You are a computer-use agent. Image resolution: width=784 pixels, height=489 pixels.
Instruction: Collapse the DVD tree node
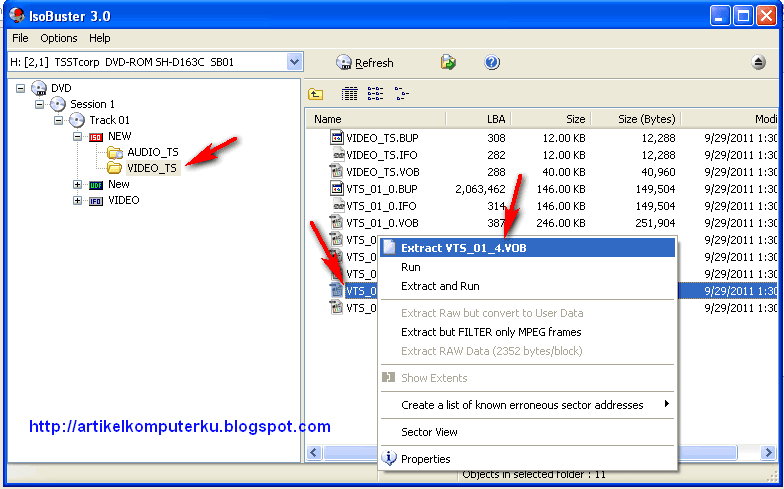20,88
